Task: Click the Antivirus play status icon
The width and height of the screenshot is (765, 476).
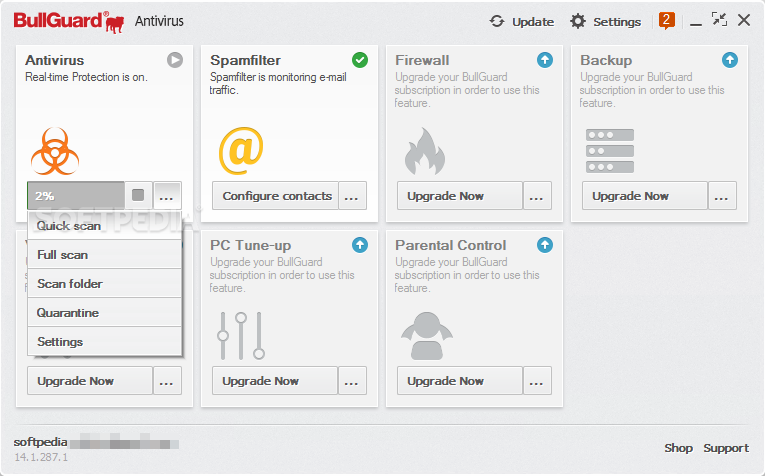Action: pyautogui.click(x=175, y=60)
